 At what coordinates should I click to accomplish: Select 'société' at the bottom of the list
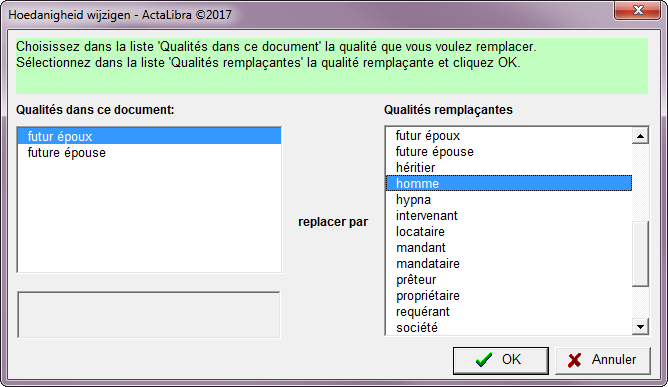tap(509, 327)
